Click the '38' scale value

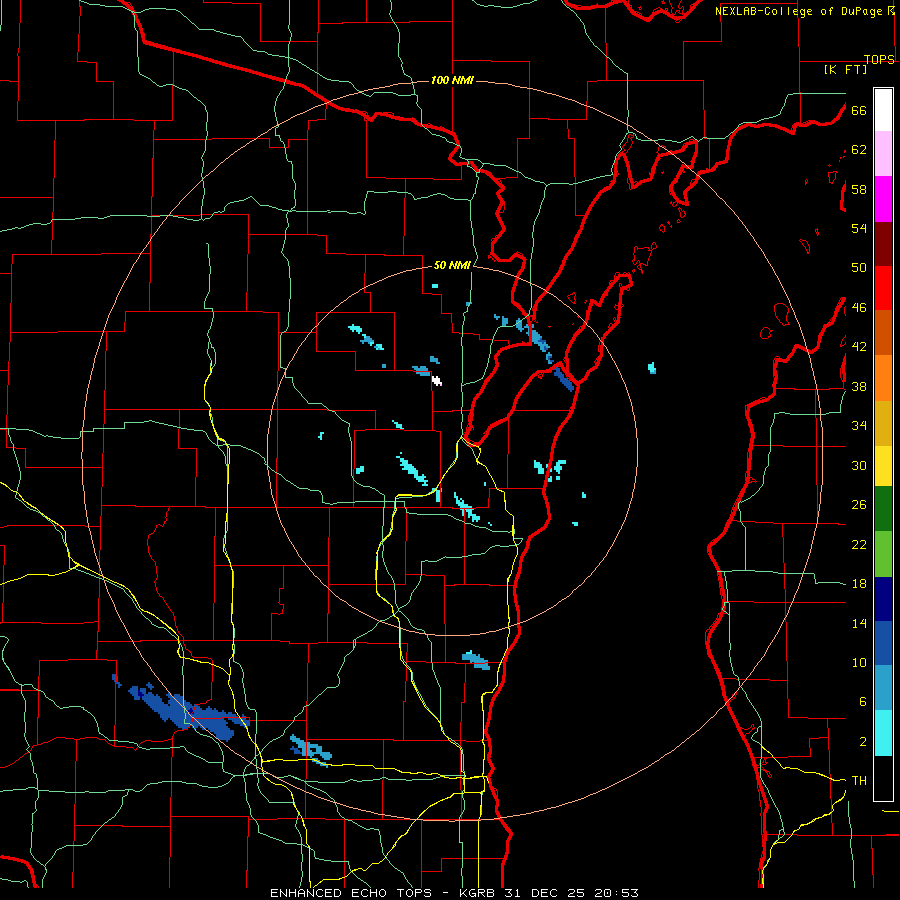point(859,387)
